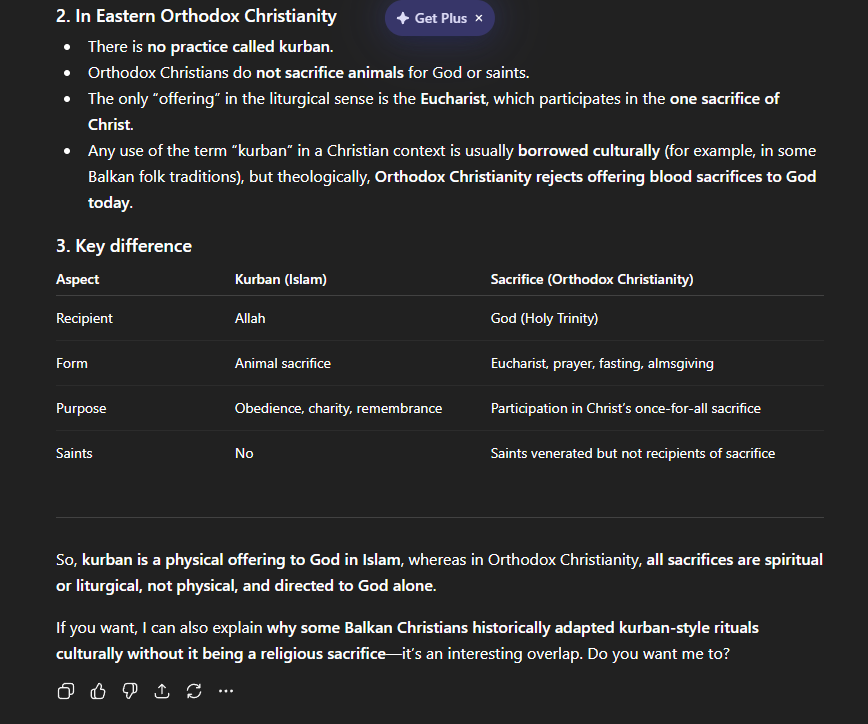
Task: Click "Saints venerated but not recipients" cell
Action: pyautogui.click(x=633, y=453)
